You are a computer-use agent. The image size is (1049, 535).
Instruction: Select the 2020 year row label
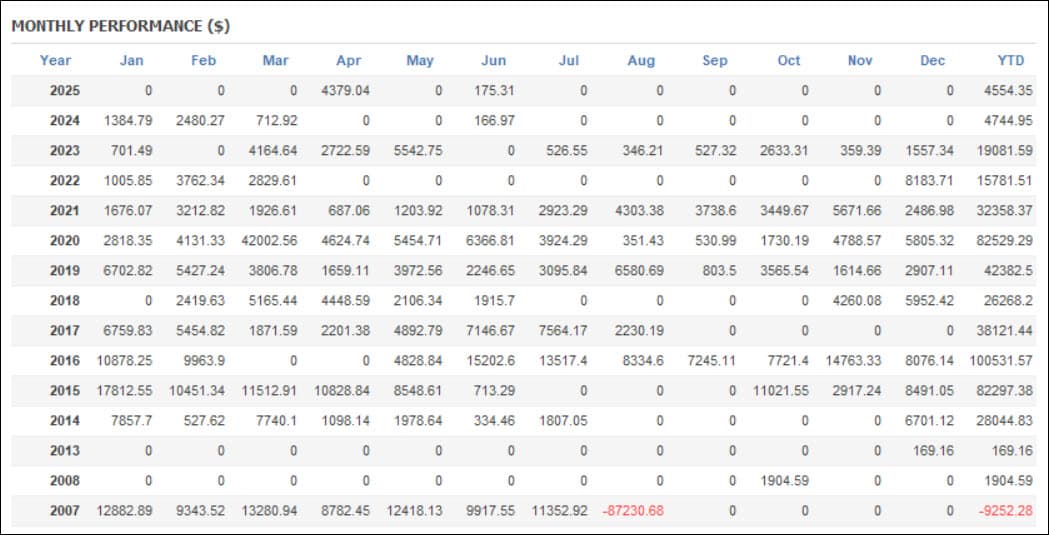click(x=64, y=241)
